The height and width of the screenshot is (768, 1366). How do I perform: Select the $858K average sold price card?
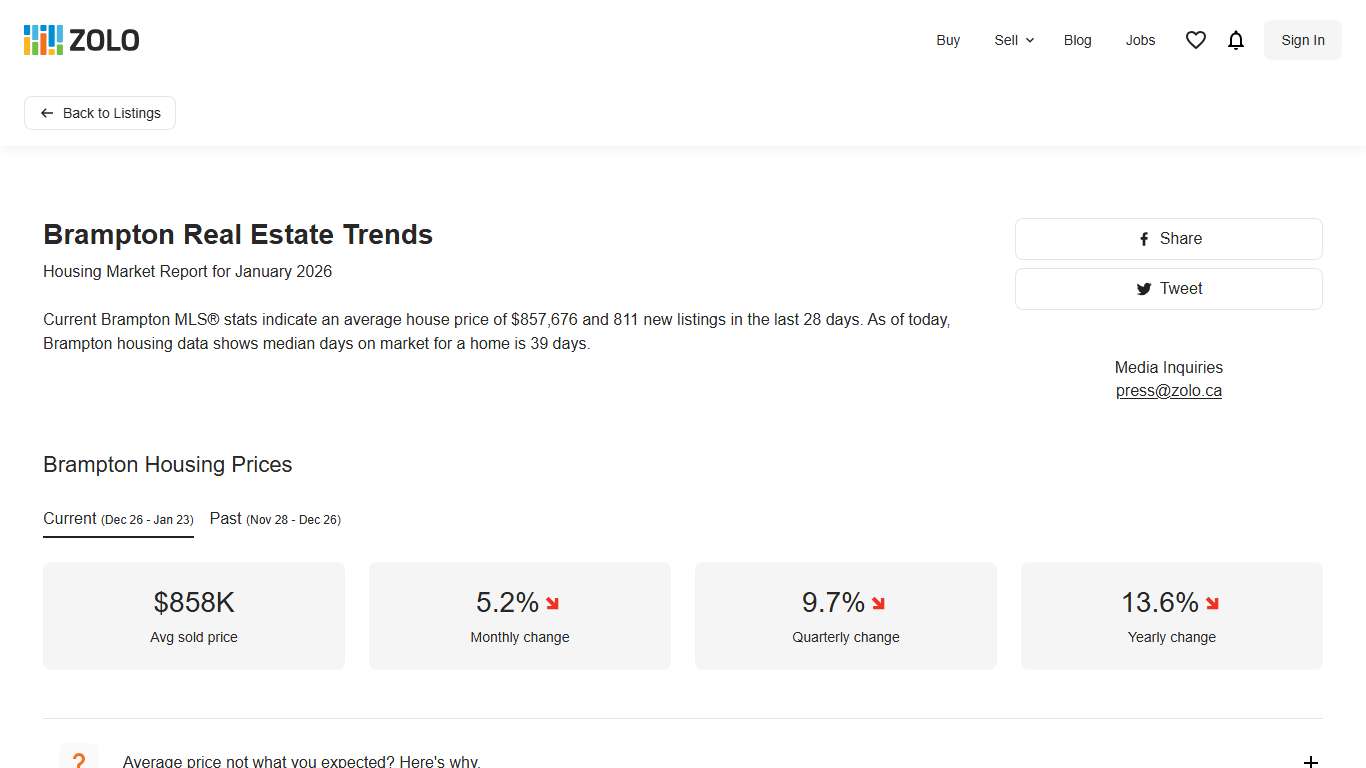click(x=193, y=615)
